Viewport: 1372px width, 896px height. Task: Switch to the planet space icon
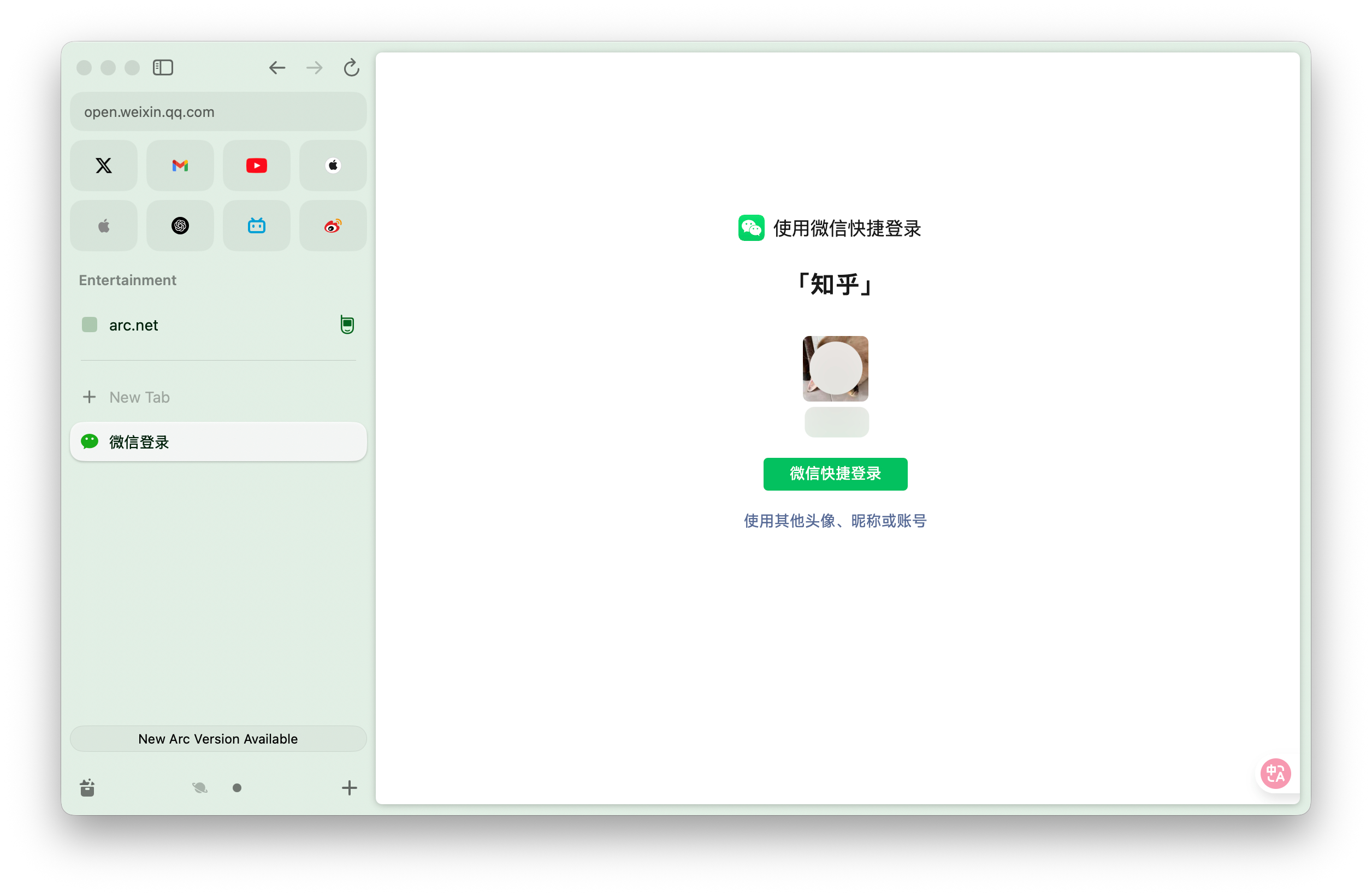coord(199,788)
